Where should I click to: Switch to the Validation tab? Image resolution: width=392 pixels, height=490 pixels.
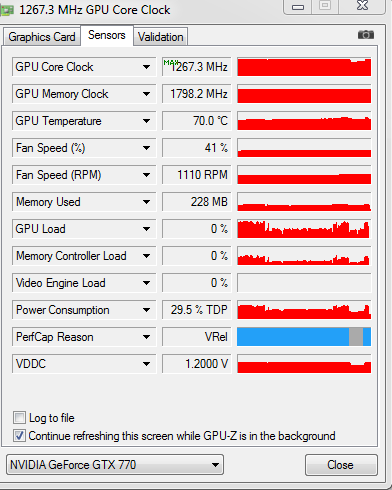(x=161, y=37)
